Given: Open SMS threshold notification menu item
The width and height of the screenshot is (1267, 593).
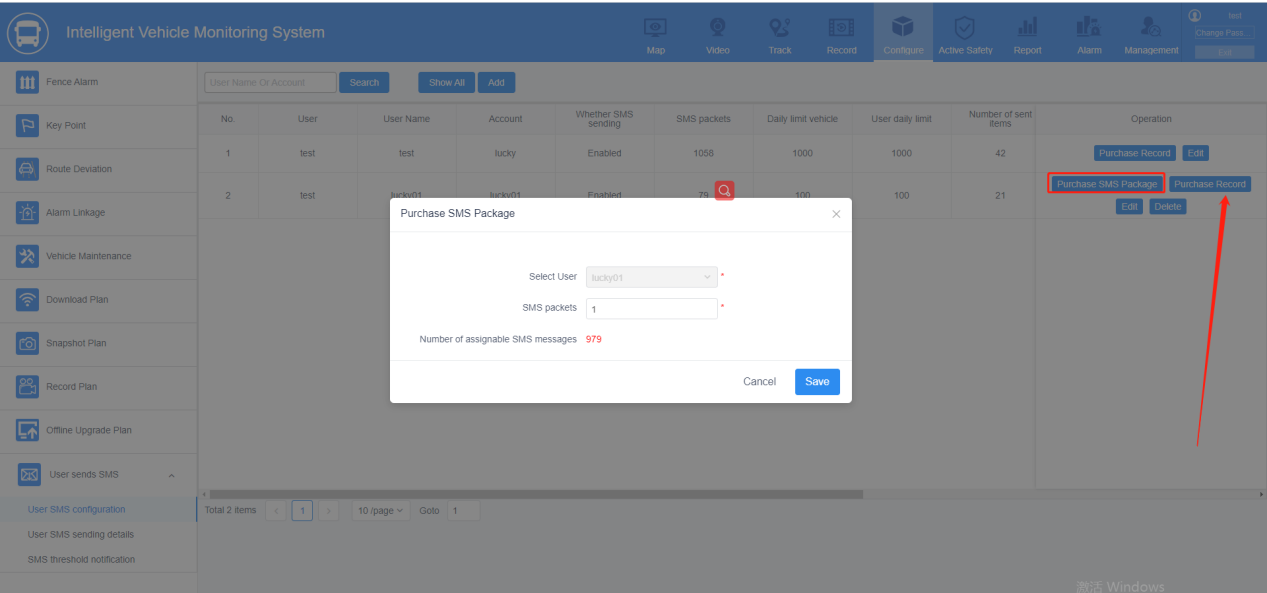Looking at the screenshot, I should pyautogui.click(x=81, y=559).
